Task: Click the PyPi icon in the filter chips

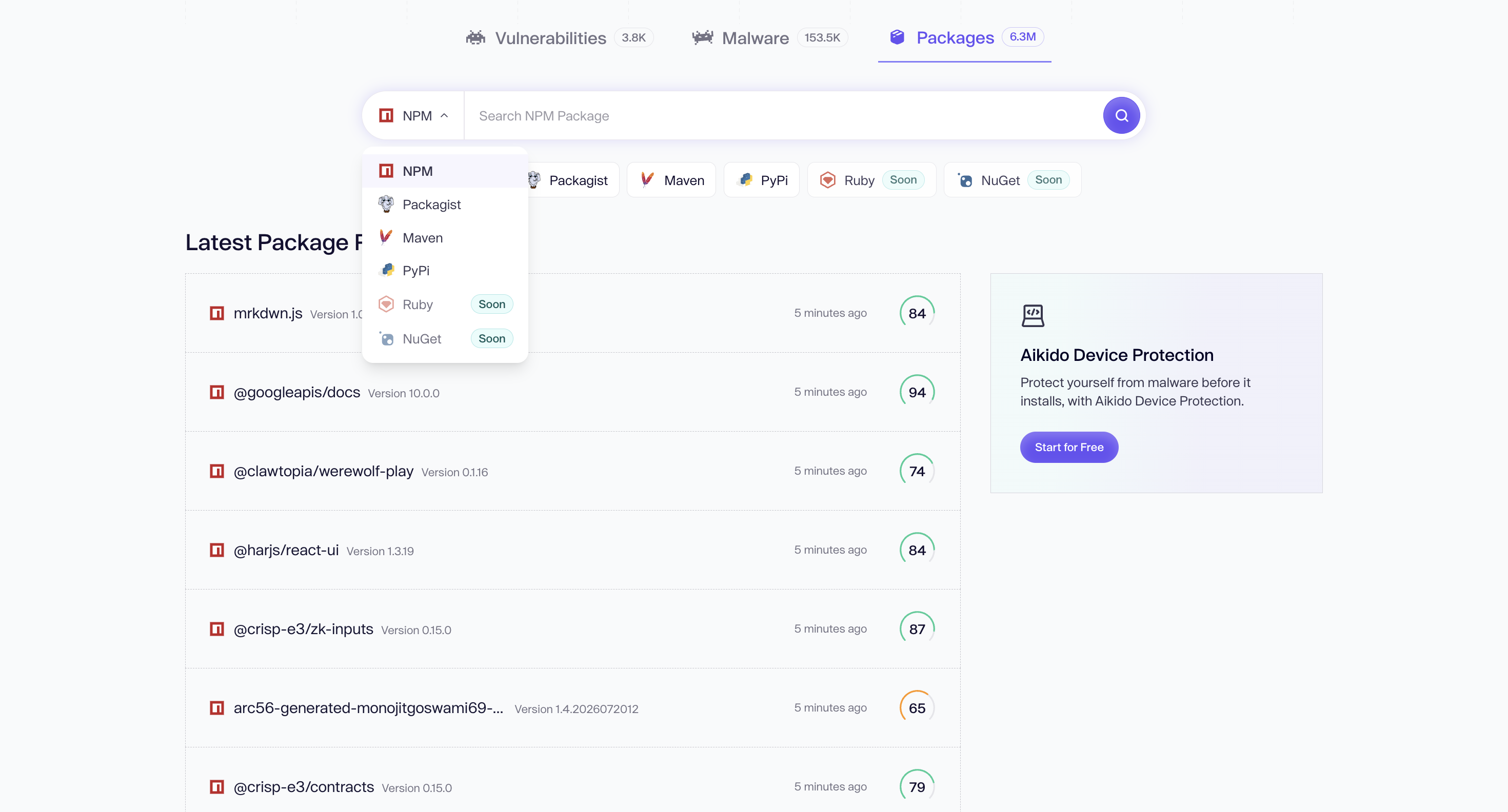Action: pos(745,179)
